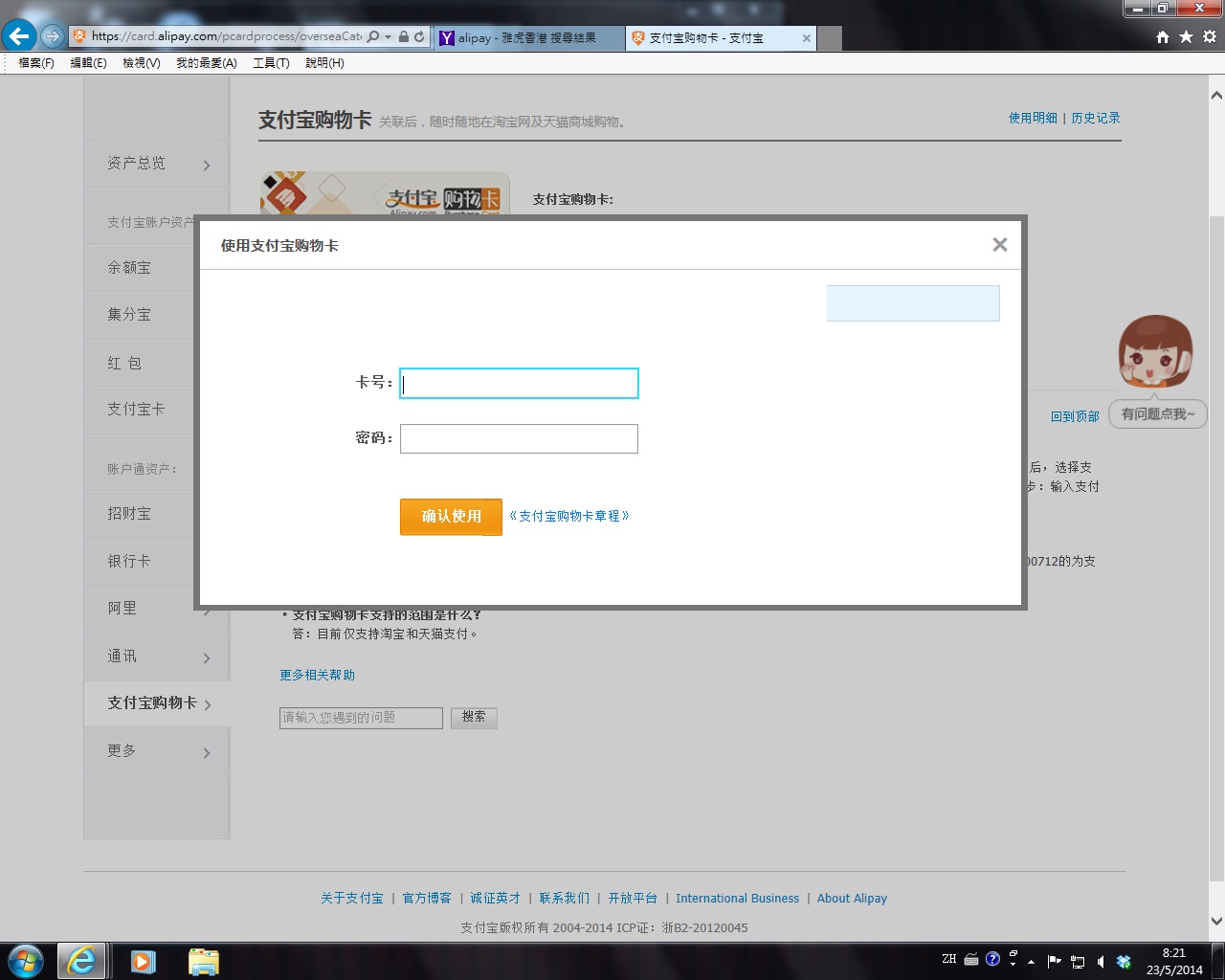Open the 檔案(F) menu
The image size is (1225, 980).
coord(36,63)
